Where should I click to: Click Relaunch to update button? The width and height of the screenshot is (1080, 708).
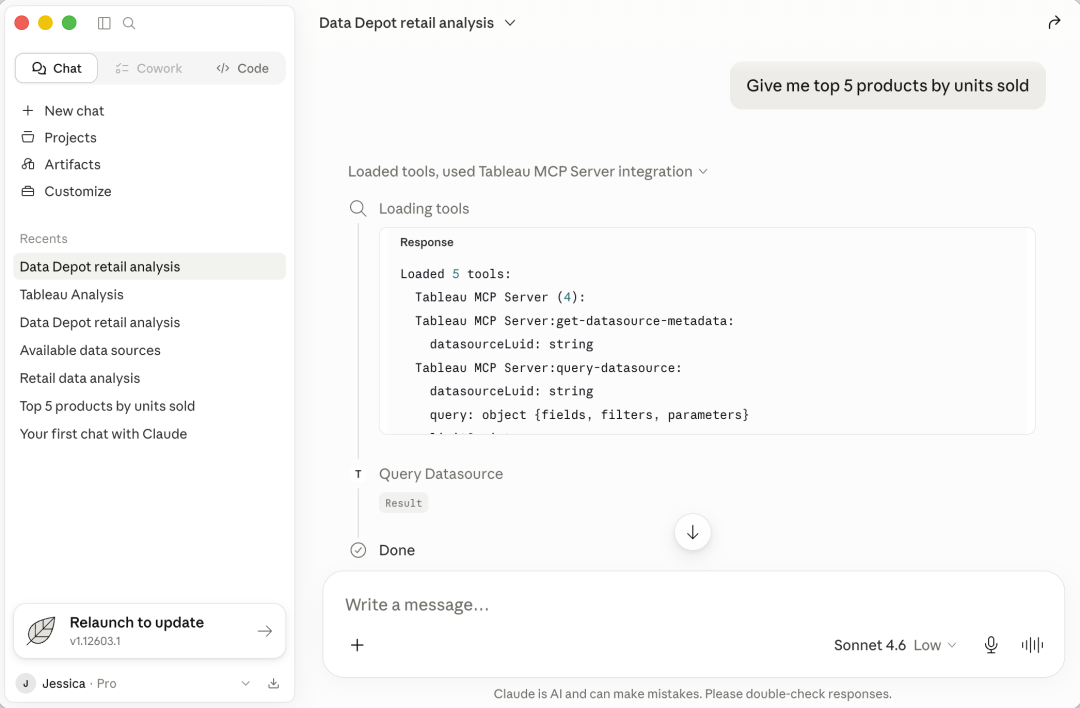(149, 631)
